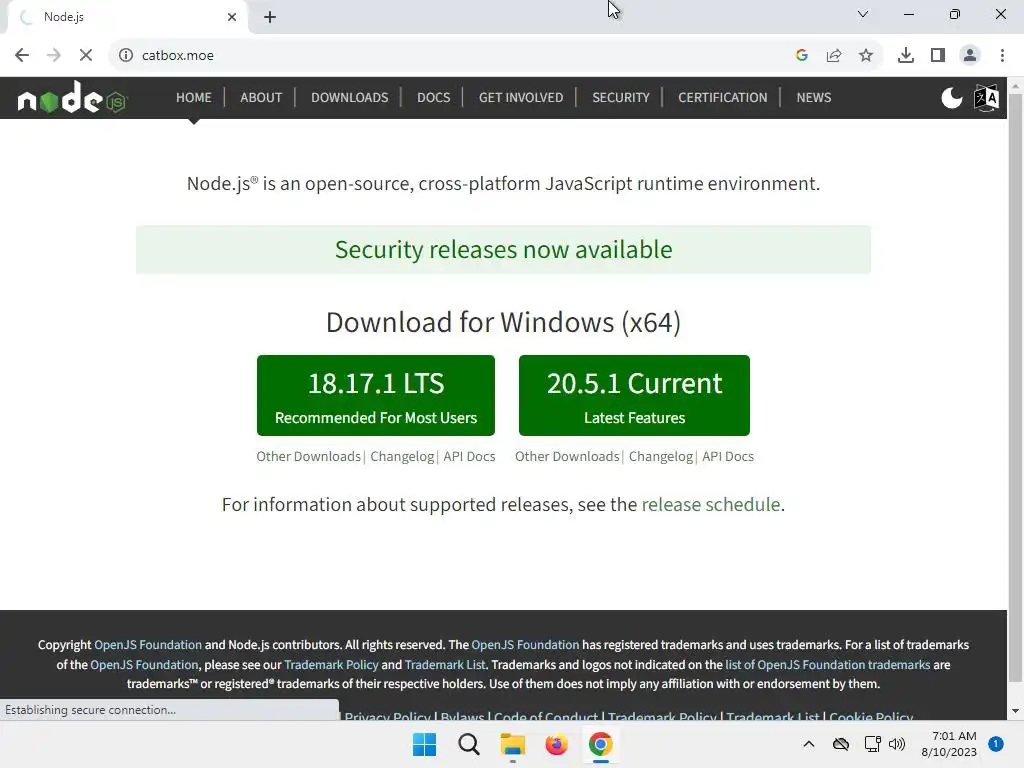Open clock showing 7:01 AM

coord(949,744)
